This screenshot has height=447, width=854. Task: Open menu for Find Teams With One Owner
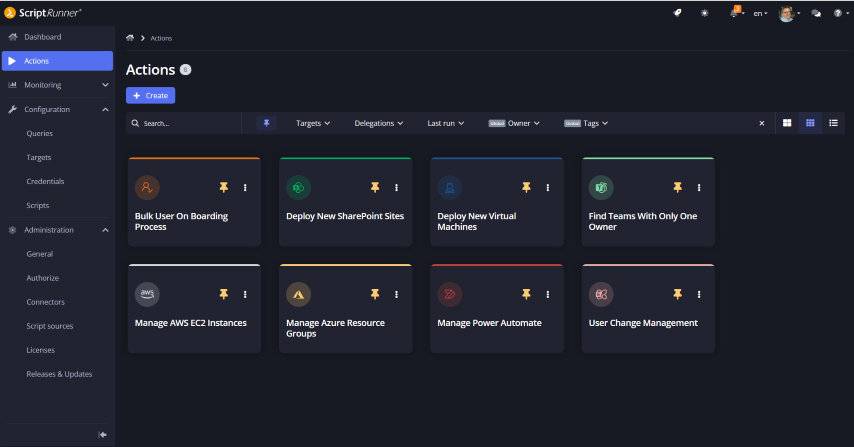[699, 187]
